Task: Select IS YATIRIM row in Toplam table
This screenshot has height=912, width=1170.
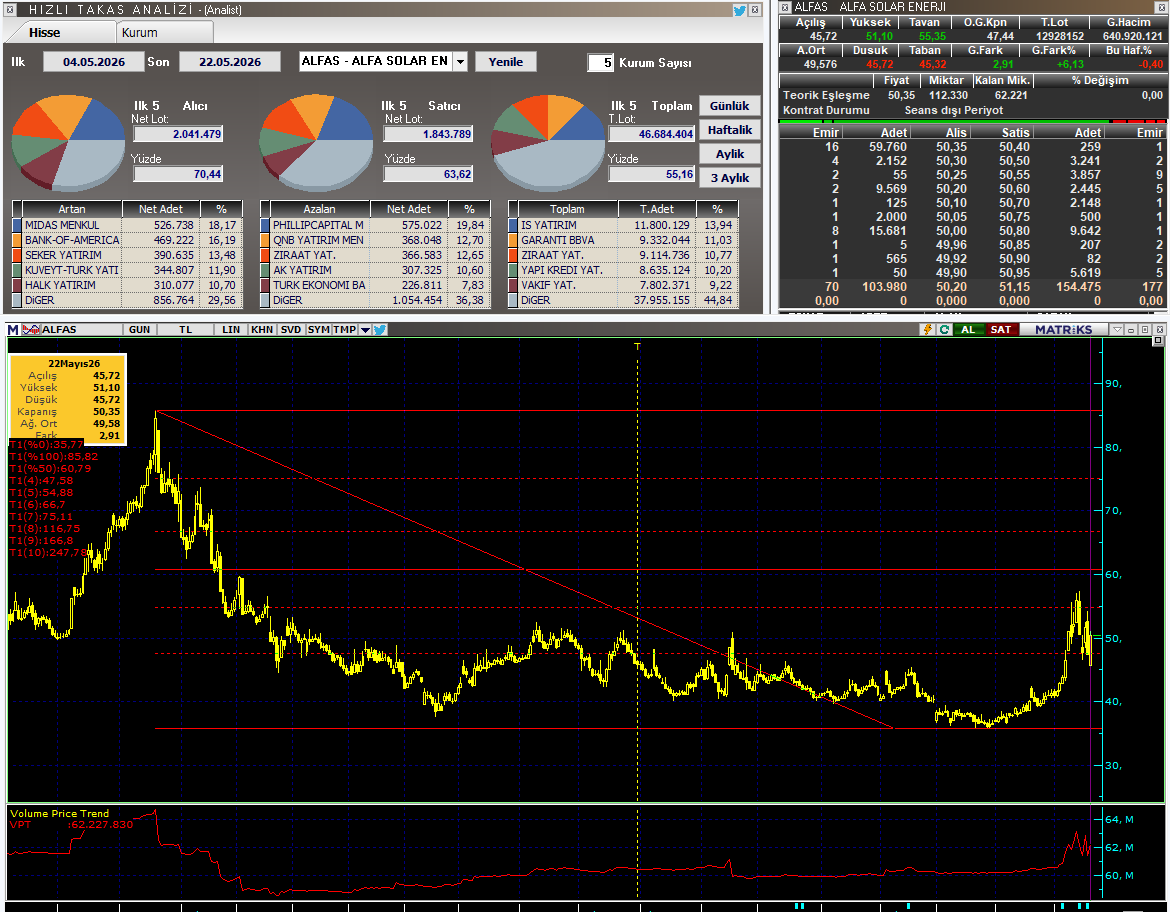Action: click(x=623, y=225)
